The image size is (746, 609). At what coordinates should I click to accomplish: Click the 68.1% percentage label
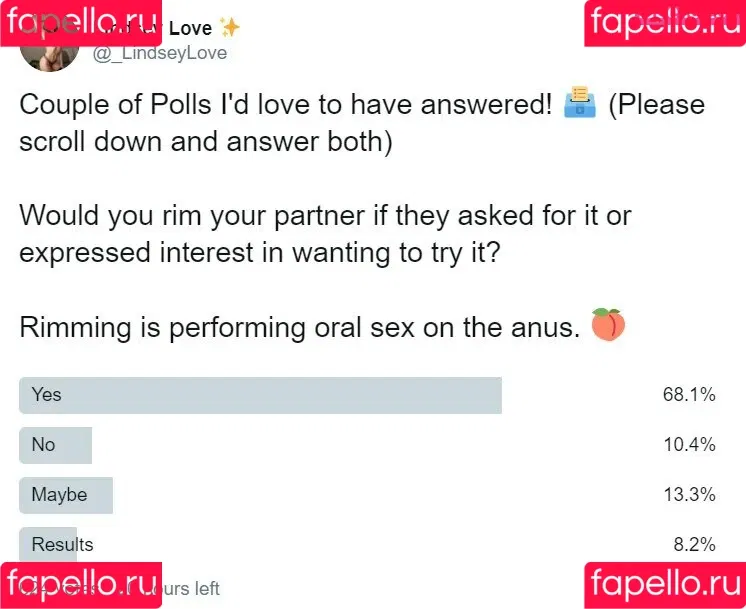(689, 394)
